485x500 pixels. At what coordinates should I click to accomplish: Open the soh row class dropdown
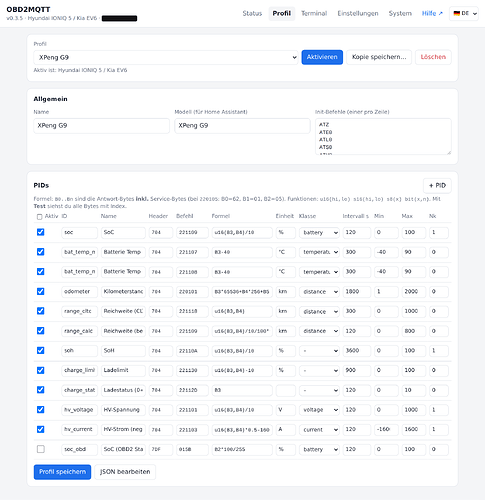pos(319,351)
